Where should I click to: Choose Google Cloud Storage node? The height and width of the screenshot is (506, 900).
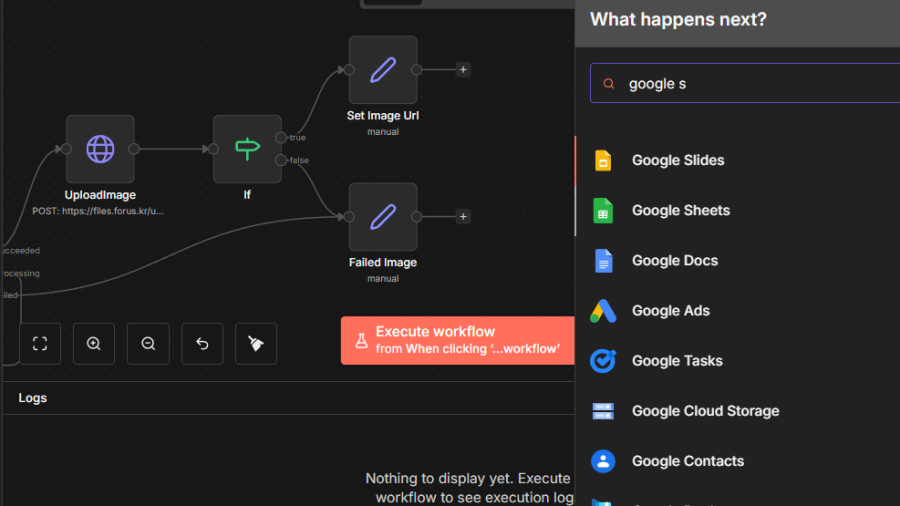pos(704,411)
